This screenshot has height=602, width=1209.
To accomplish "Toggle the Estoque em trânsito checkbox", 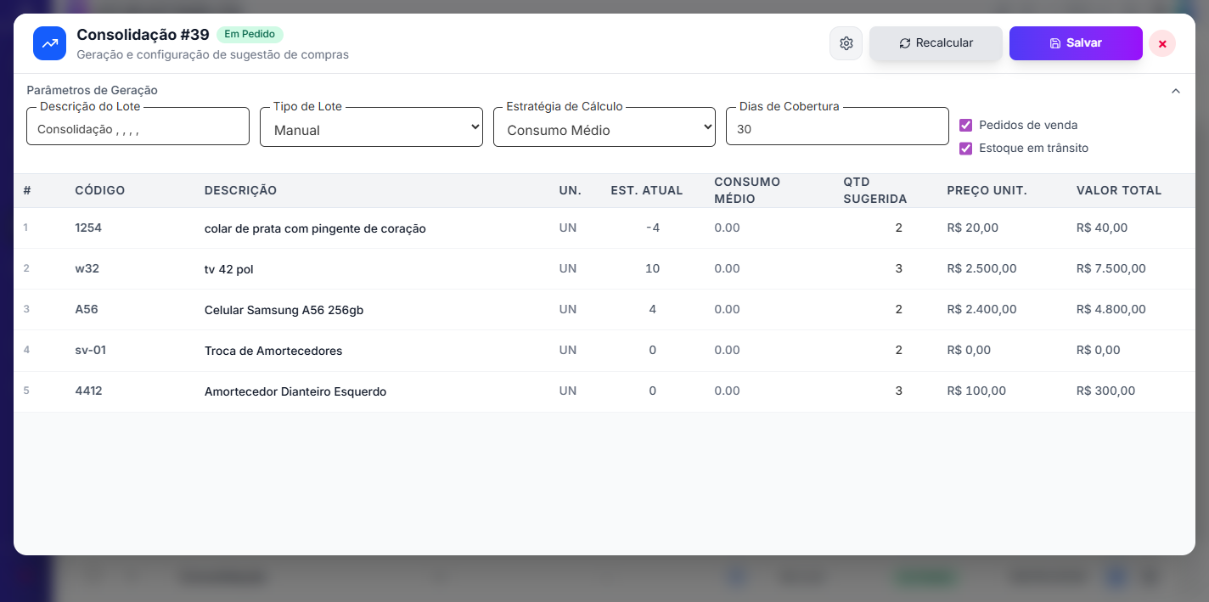I will click(966, 148).
